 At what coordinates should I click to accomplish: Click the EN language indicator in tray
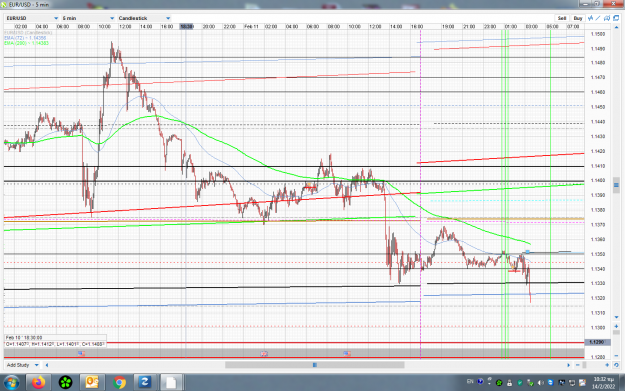coord(470,382)
